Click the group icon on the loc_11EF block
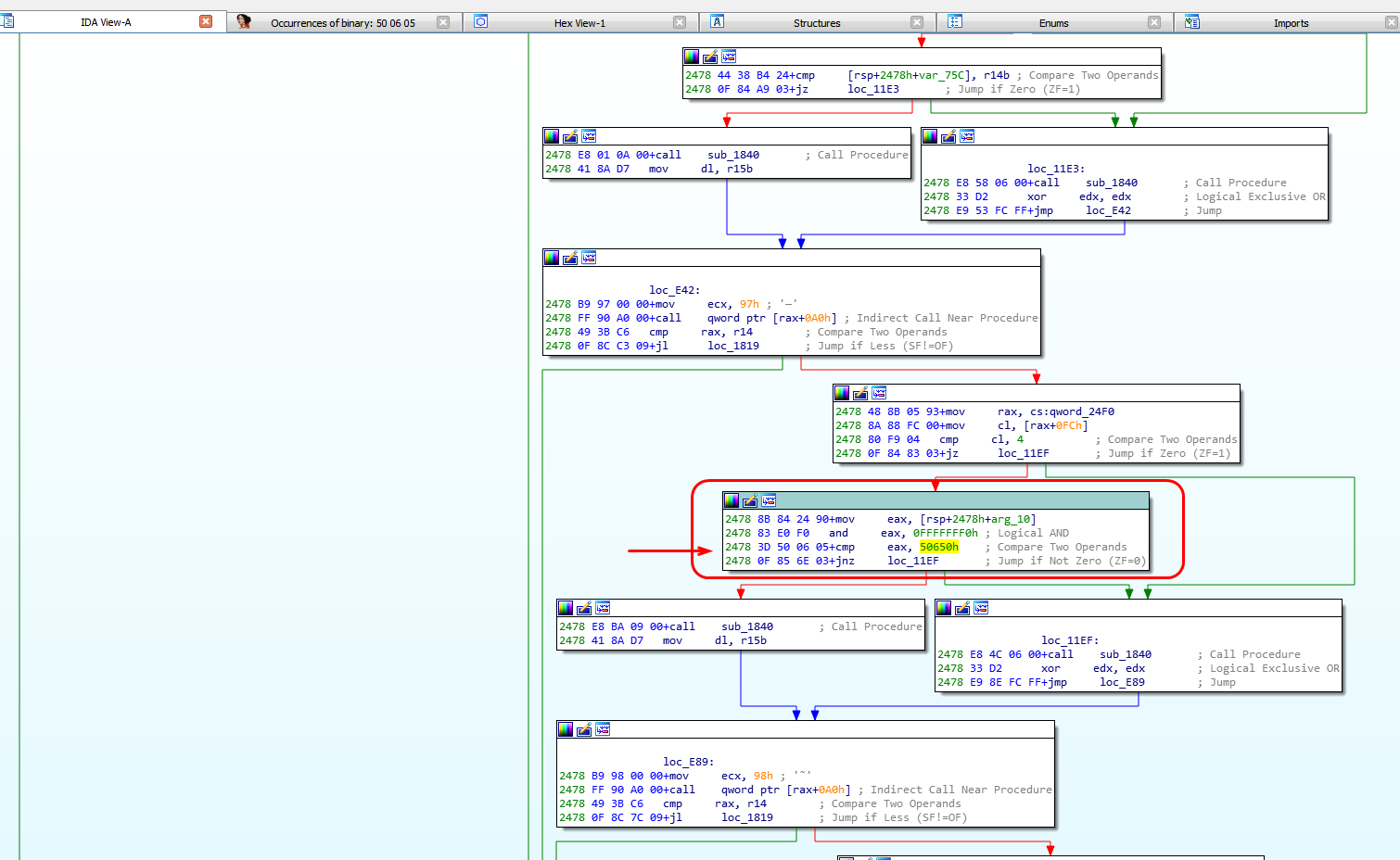 click(x=981, y=608)
